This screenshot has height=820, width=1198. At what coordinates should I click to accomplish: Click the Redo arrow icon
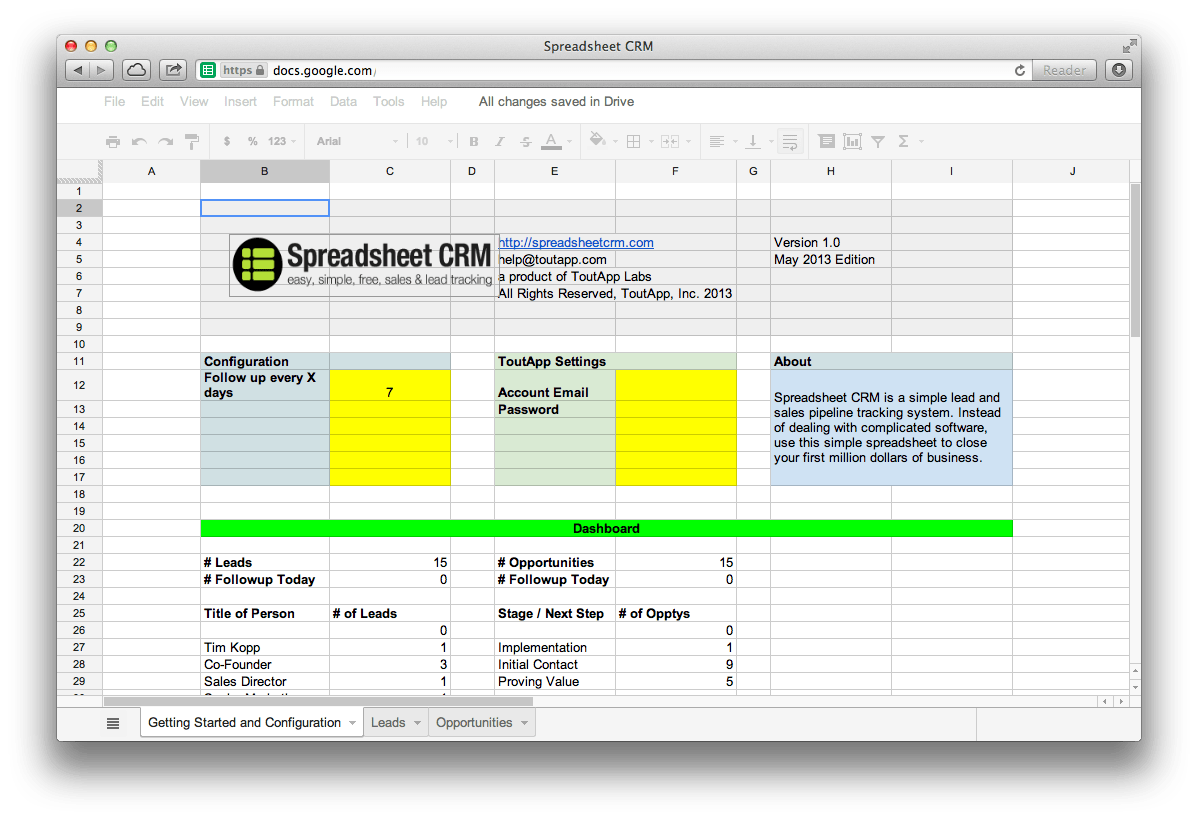(165, 141)
